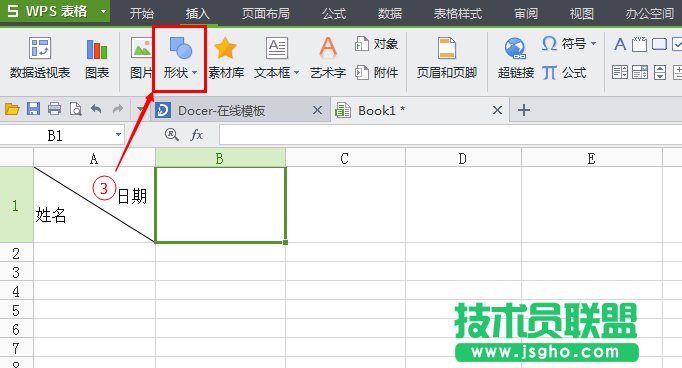Select row 2 header
The height and width of the screenshot is (368, 682).
pyautogui.click(x=17, y=253)
